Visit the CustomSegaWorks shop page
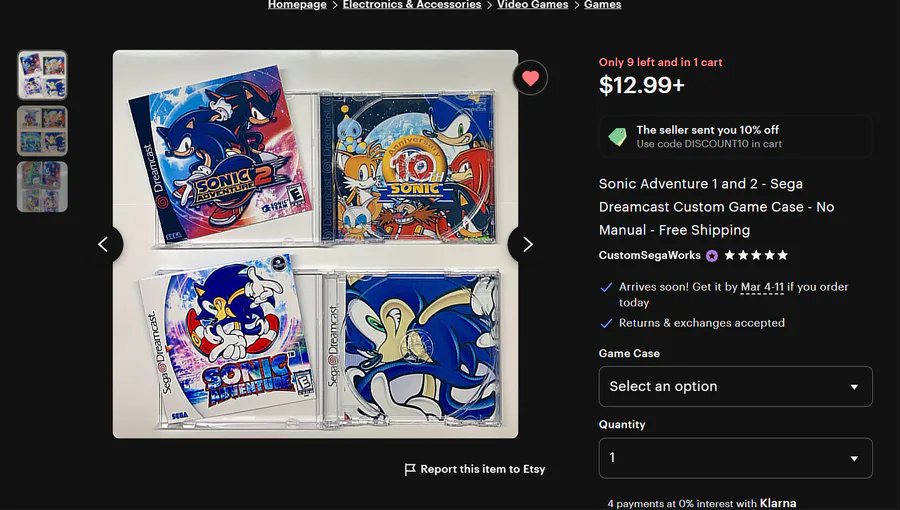The height and width of the screenshot is (510, 900). coord(649,255)
